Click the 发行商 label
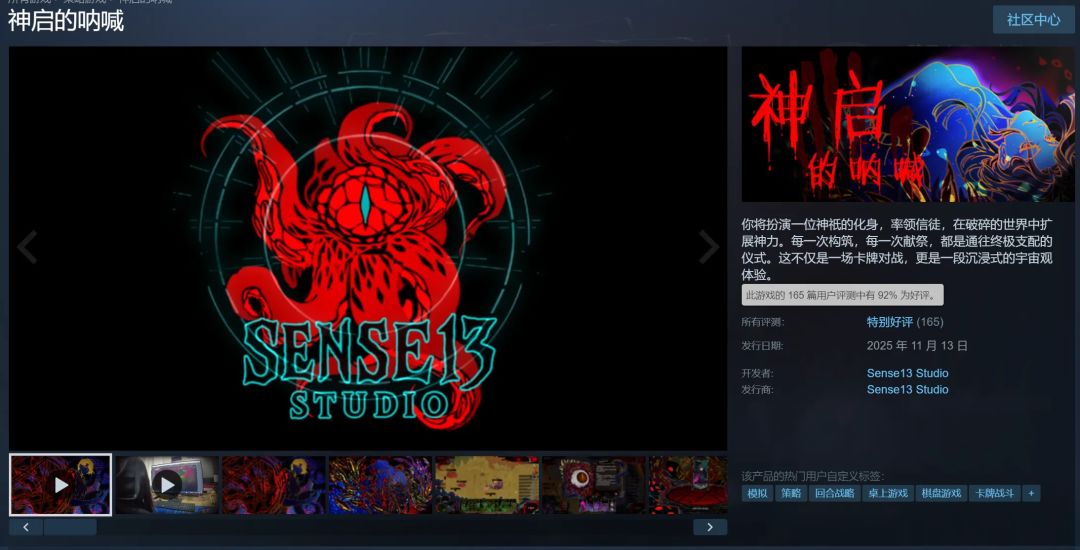Viewport: 1080px width, 550px height. click(x=758, y=390)
